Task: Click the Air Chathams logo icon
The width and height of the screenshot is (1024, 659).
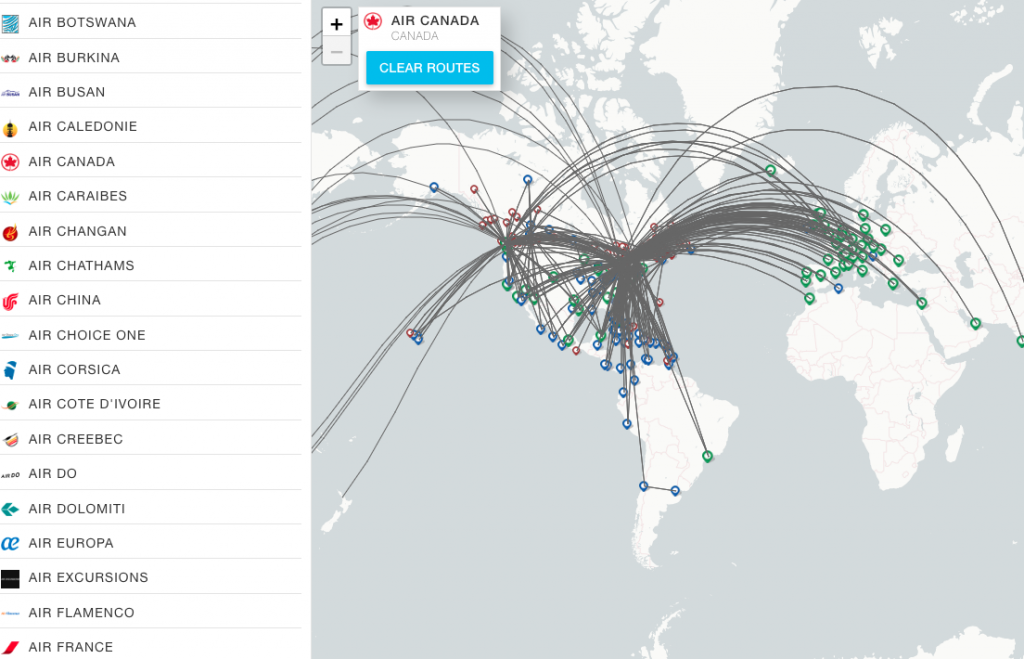Action: pyautogui.click(x=10, y=266)
